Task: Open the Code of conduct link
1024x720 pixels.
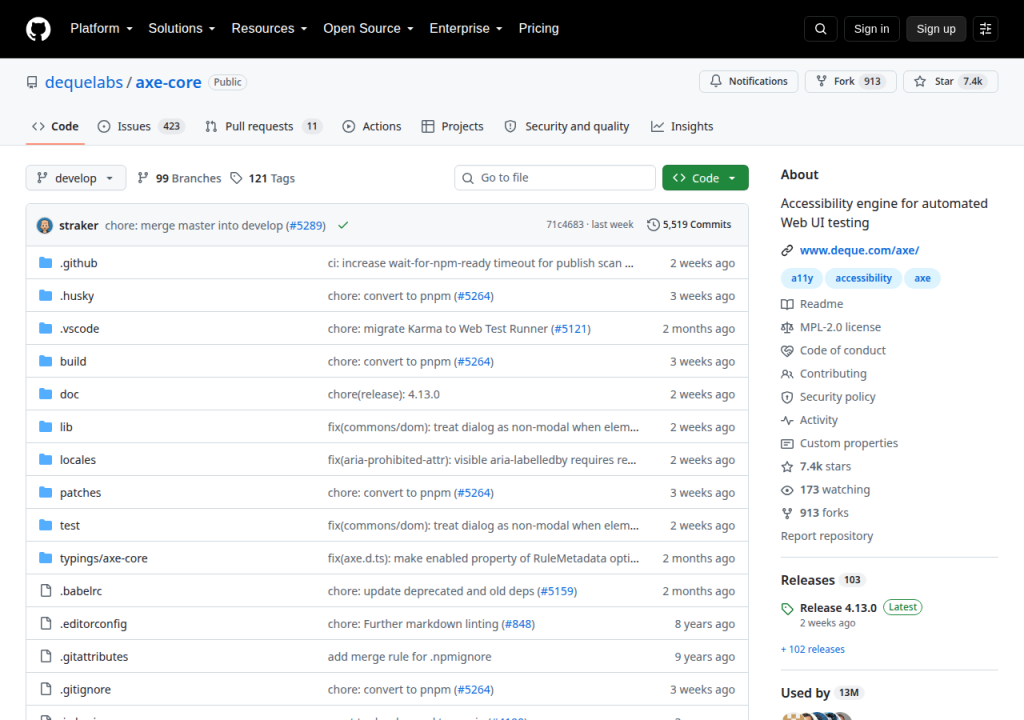Action: coord(833,350)
